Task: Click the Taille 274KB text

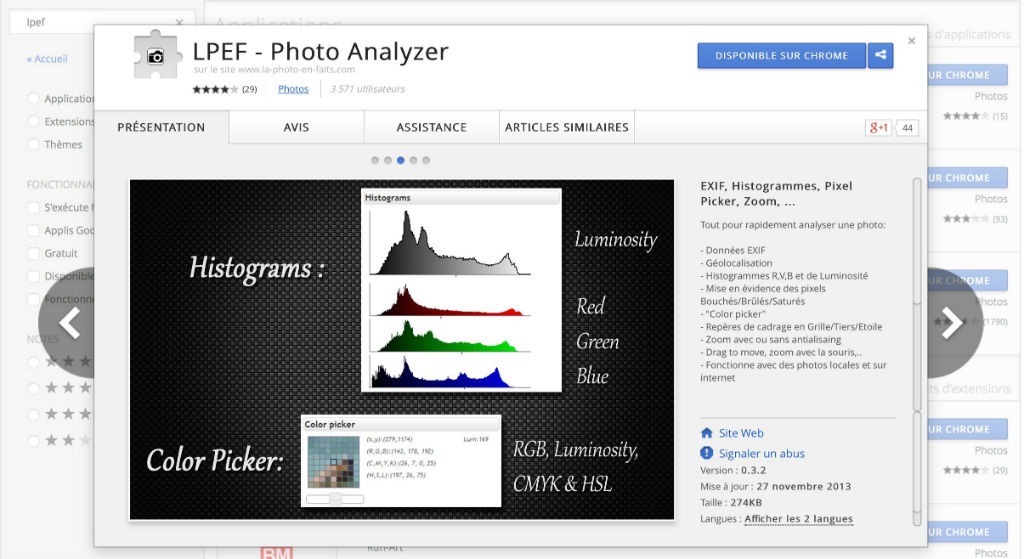Action: click(731, 503)
